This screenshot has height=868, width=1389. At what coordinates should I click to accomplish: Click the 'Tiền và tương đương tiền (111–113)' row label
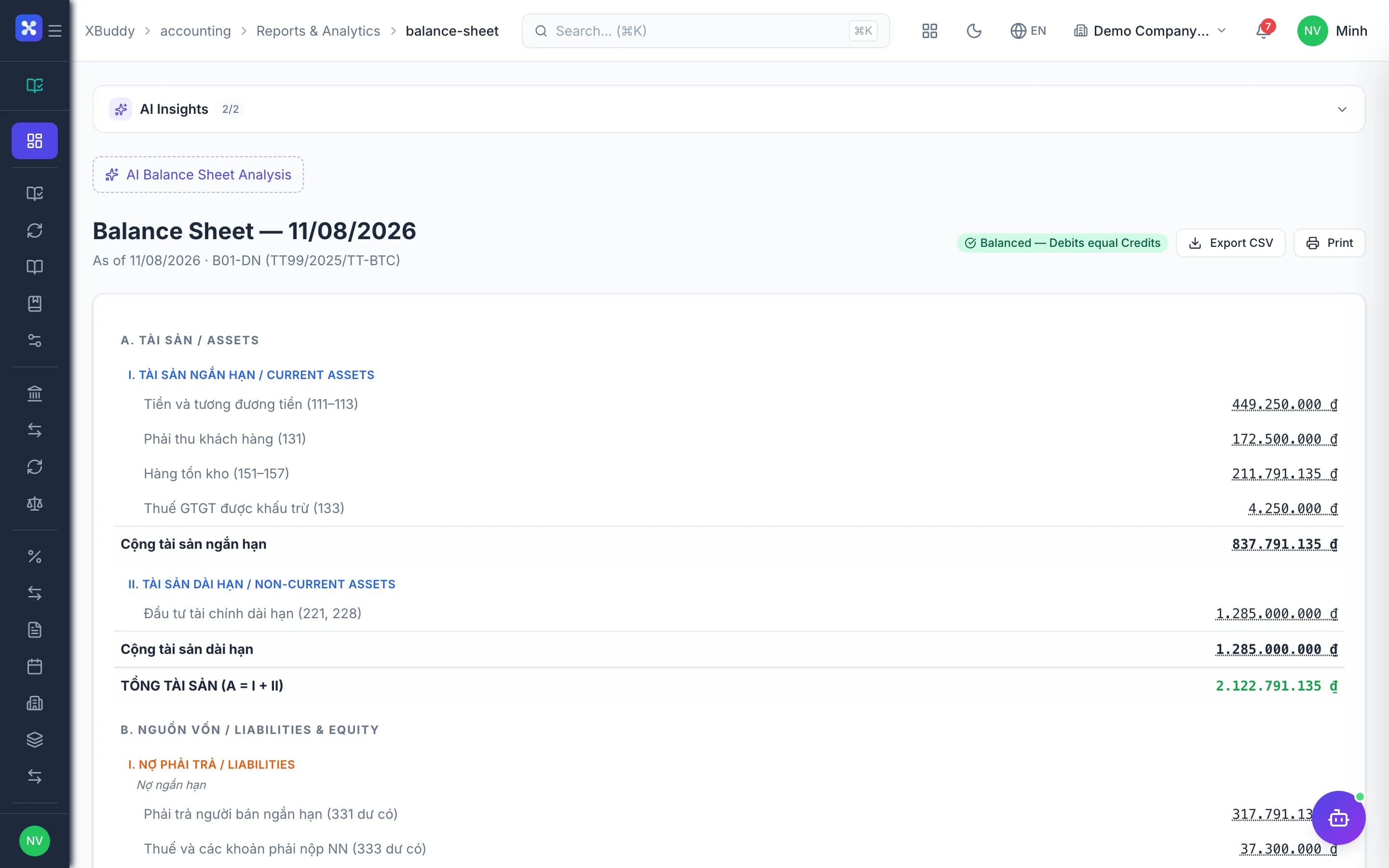[251, 404]
